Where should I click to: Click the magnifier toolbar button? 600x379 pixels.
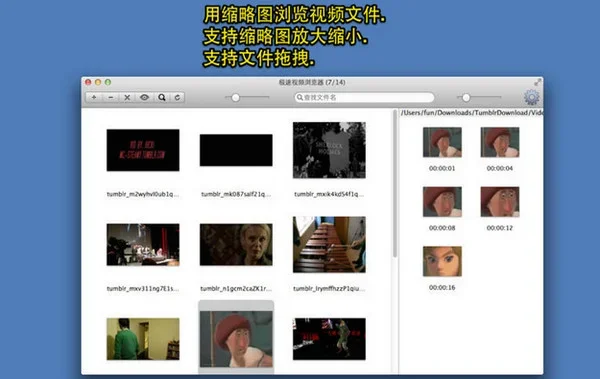[162, 97]
